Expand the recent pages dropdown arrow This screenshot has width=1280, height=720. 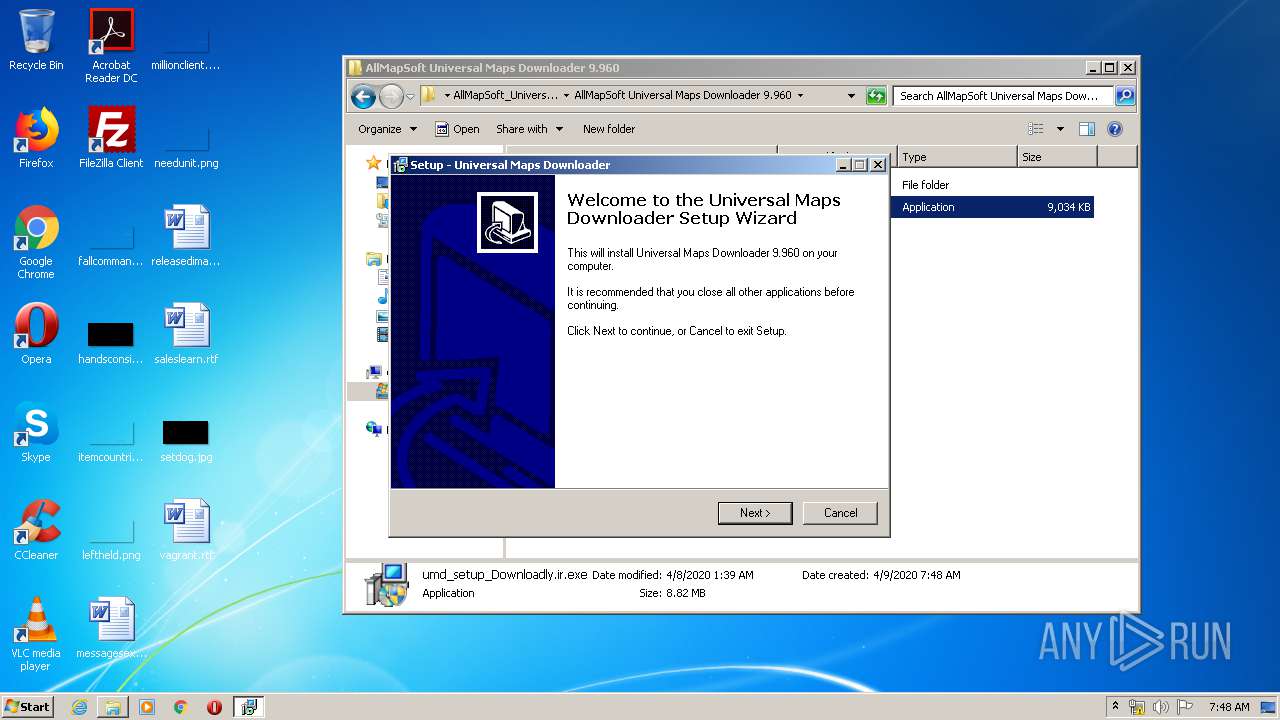pos(410,97)
